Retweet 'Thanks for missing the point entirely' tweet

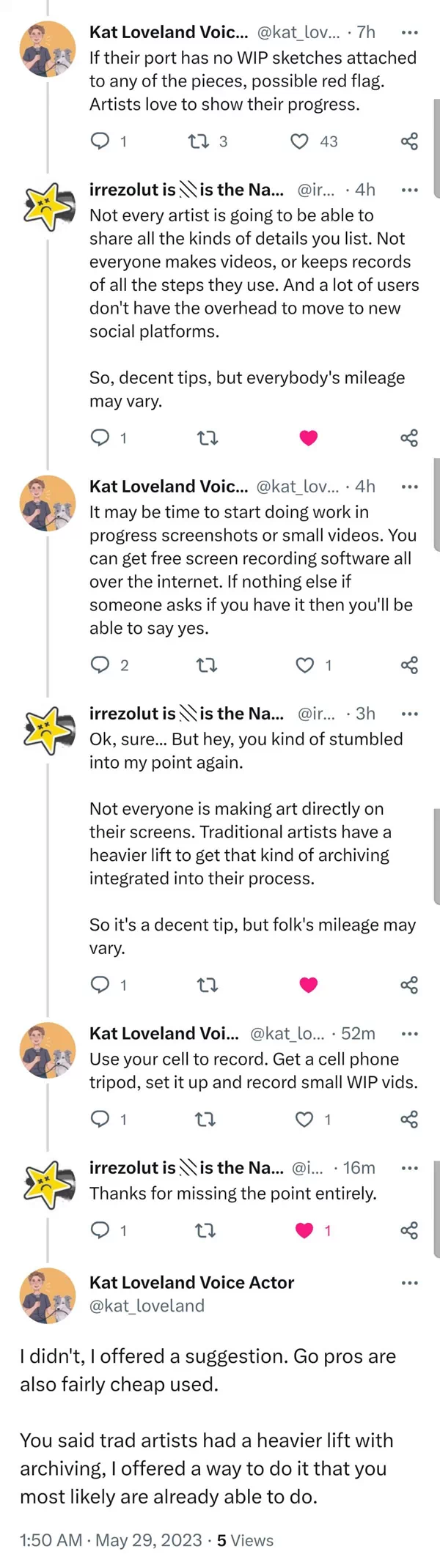pos(208,1231)
